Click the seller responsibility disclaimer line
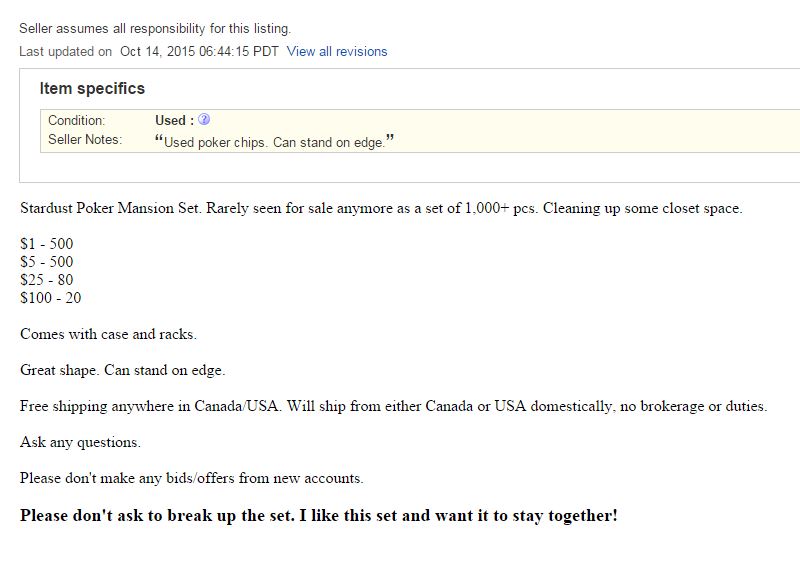 (155, 29)
